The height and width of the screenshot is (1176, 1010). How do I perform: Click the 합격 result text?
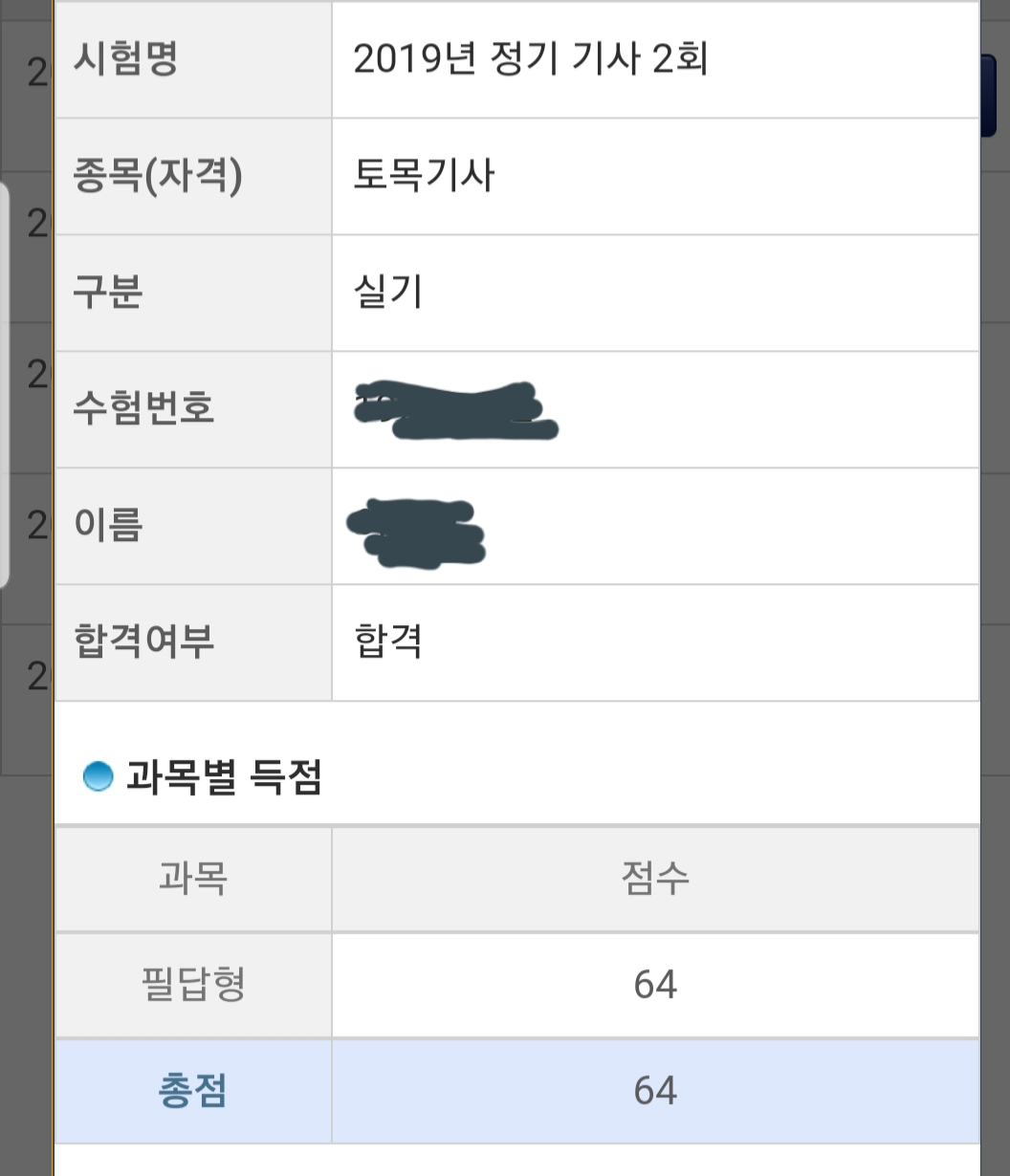pos(388,642)
